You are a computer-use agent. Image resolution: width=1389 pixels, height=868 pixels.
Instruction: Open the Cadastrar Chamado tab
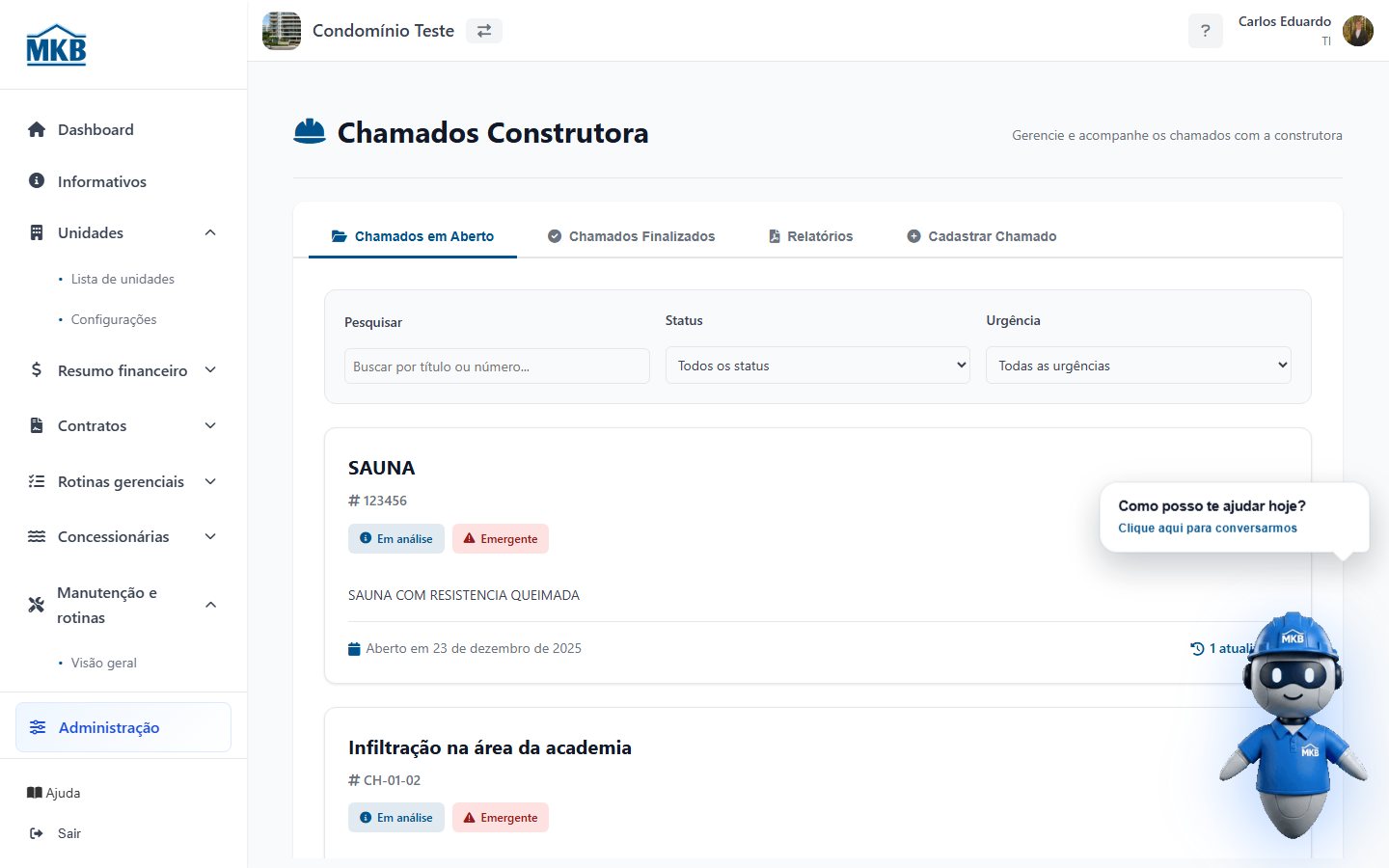point(982,236)
